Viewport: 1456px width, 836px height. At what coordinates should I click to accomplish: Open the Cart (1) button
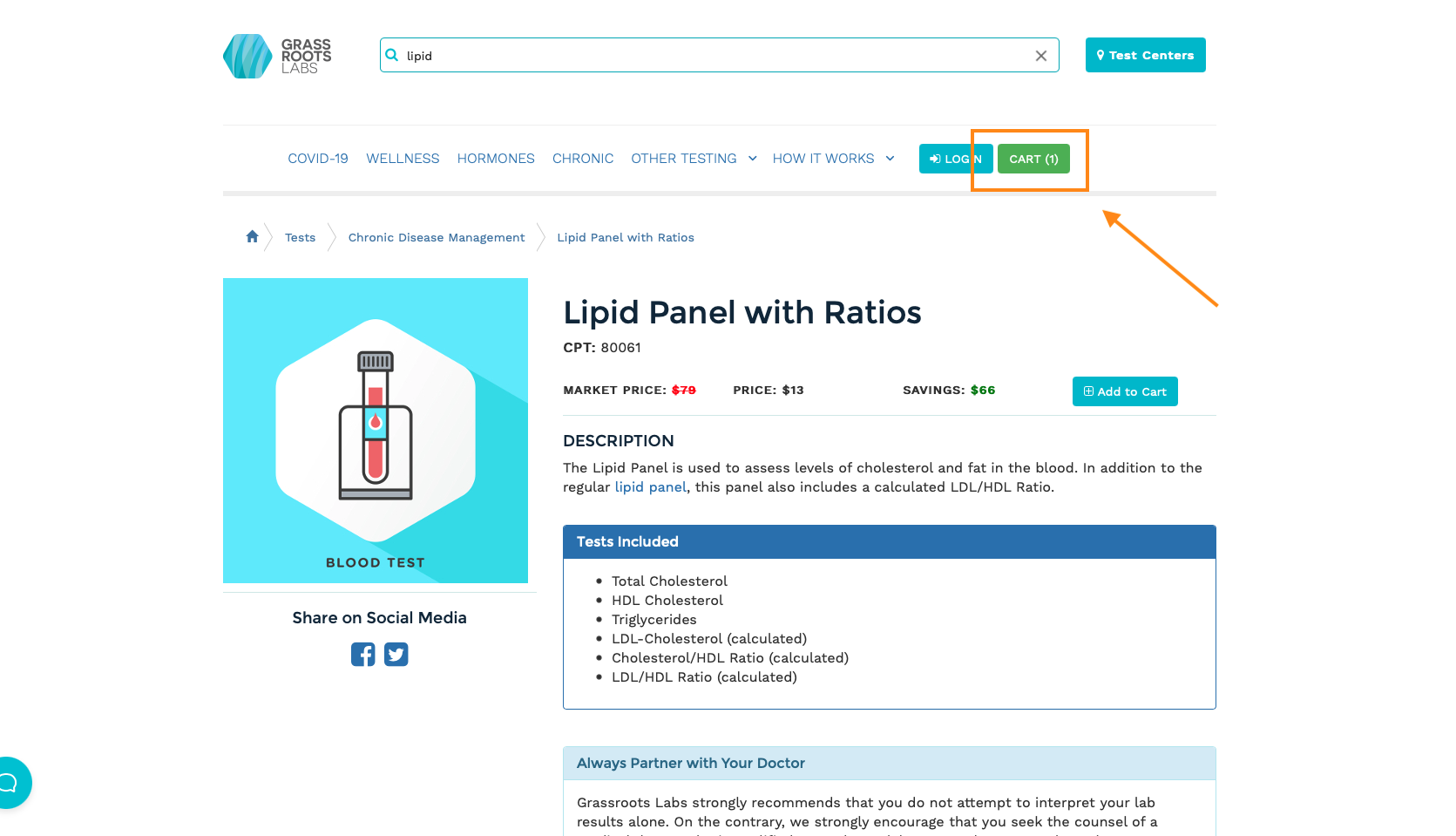(x=1033, y=159)
